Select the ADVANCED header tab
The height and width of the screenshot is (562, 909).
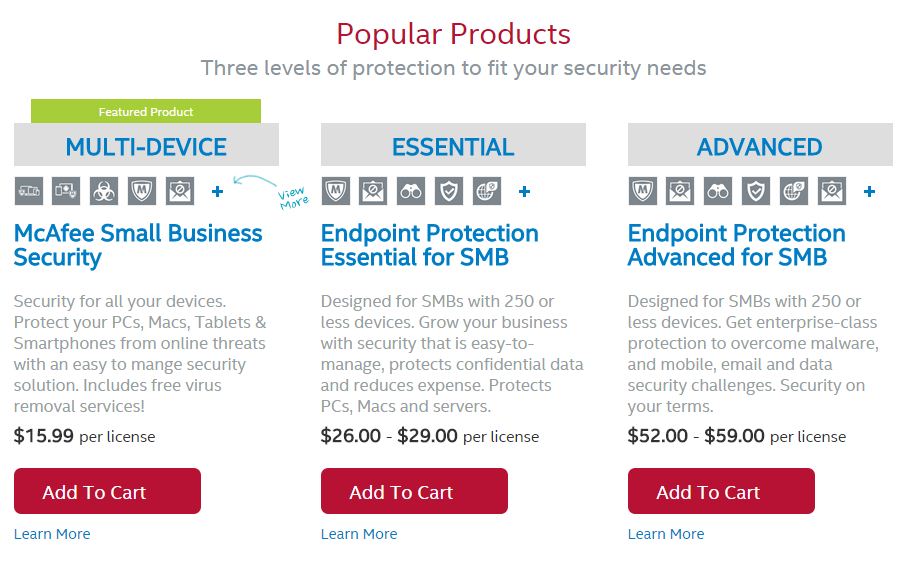click(x=760, y=146)
